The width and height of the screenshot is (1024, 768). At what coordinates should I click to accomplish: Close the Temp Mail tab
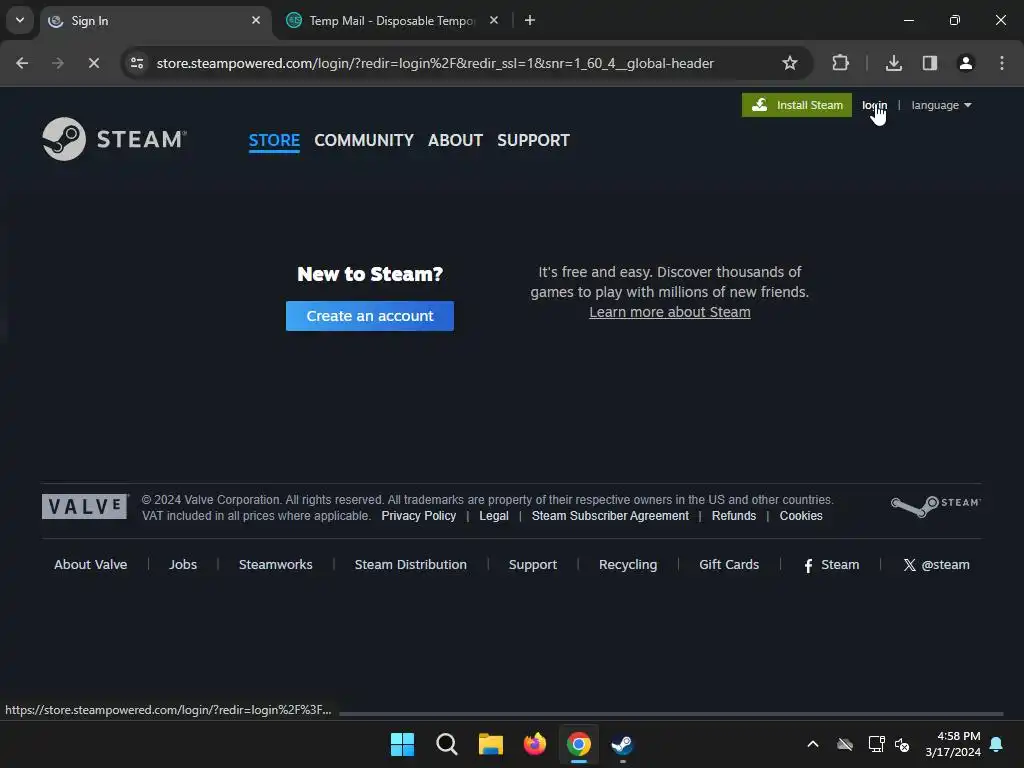point(494,20)
